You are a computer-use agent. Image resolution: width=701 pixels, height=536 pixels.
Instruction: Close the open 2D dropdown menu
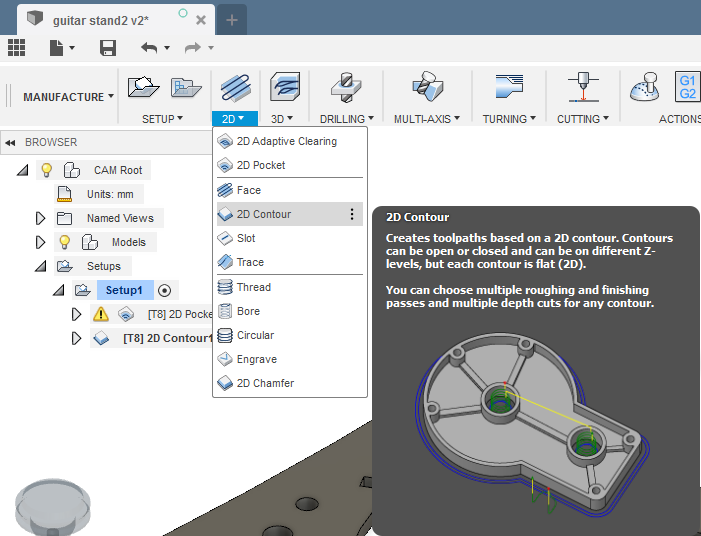click(234, 119)
